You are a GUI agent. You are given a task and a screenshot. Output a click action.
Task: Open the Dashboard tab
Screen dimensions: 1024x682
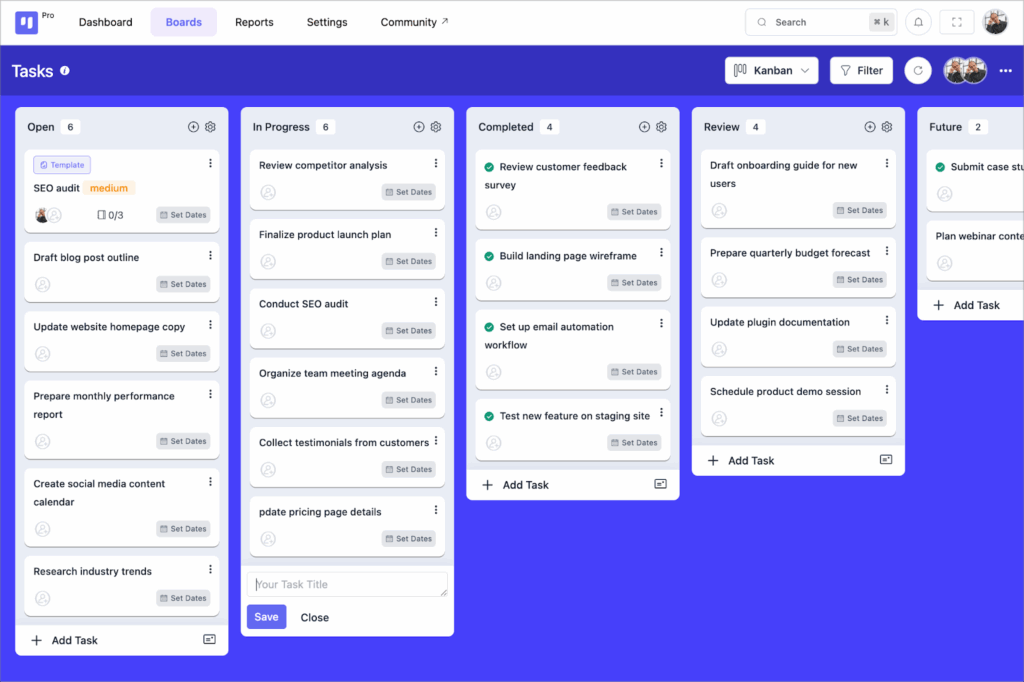(105, 21)
